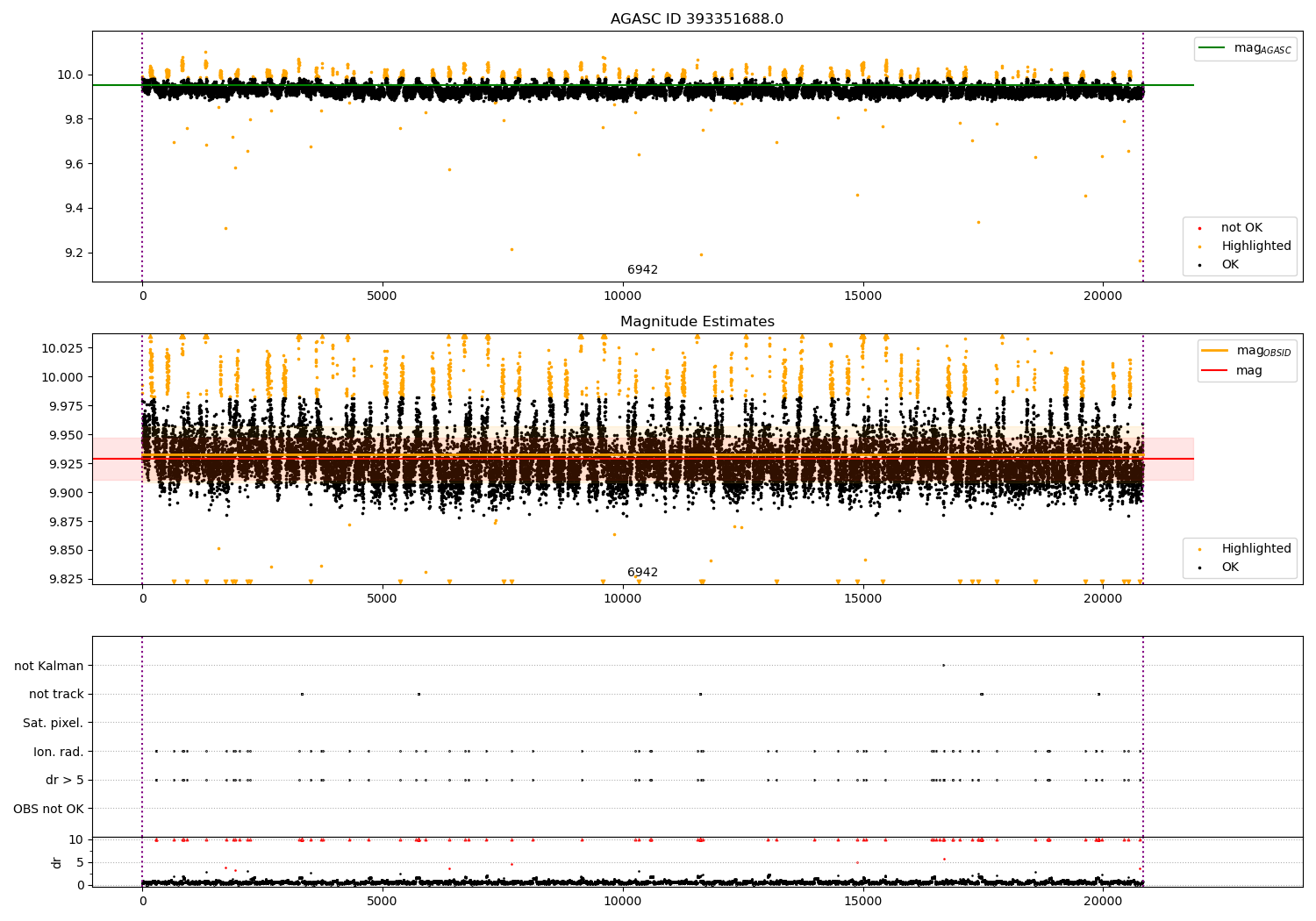Click the red 'mag' legend entry

coord(1248,370)
